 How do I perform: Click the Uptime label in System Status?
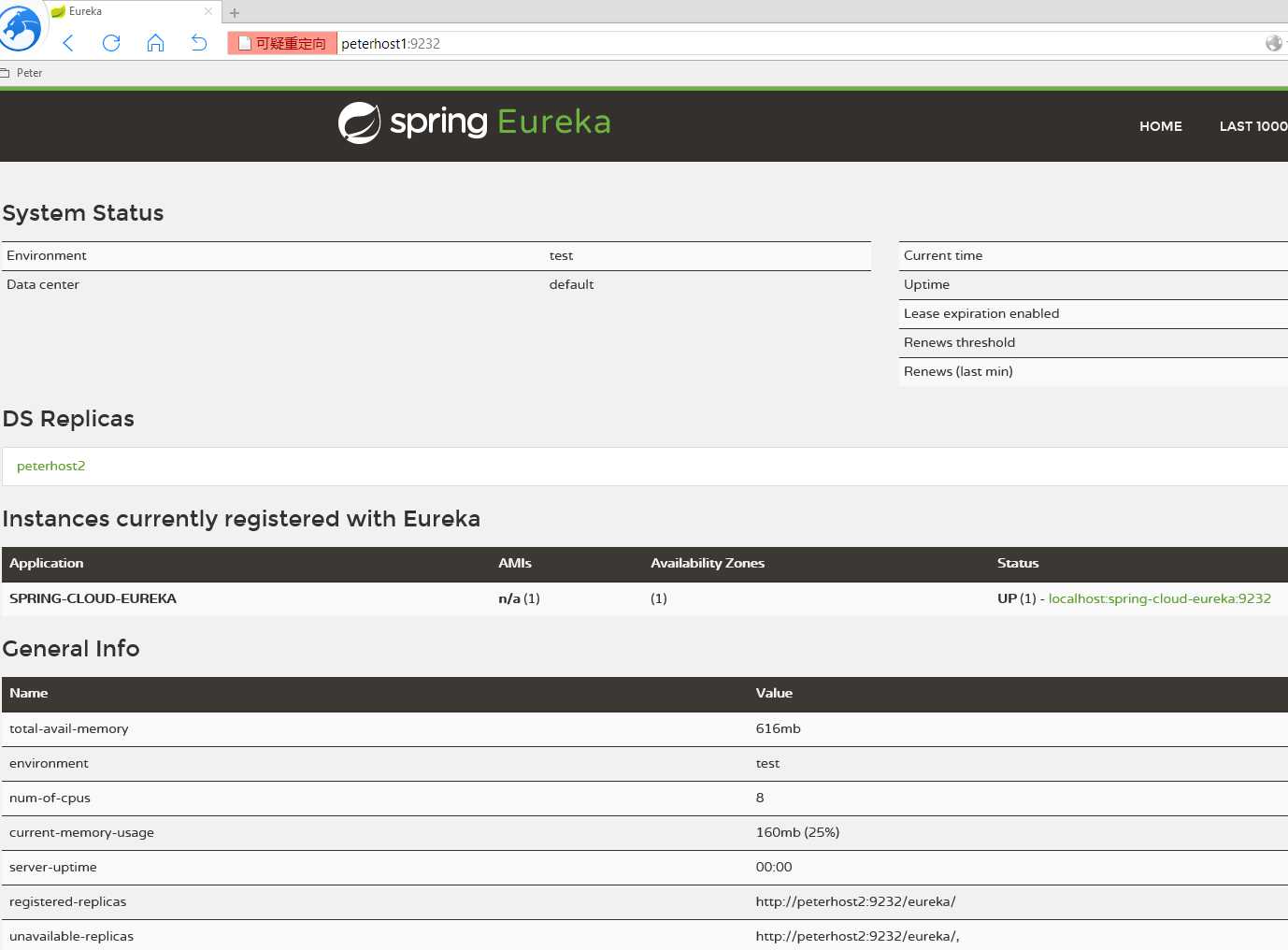[927, 284]
